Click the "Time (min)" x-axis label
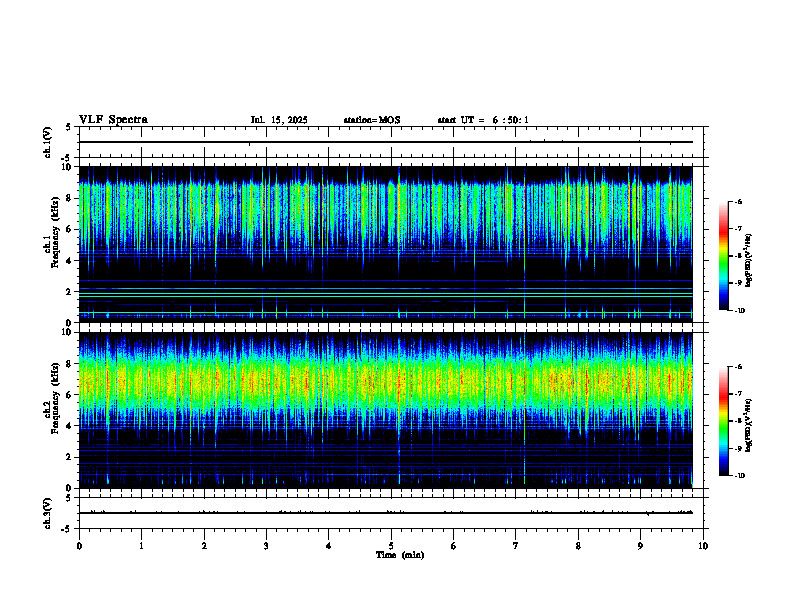 400,555
